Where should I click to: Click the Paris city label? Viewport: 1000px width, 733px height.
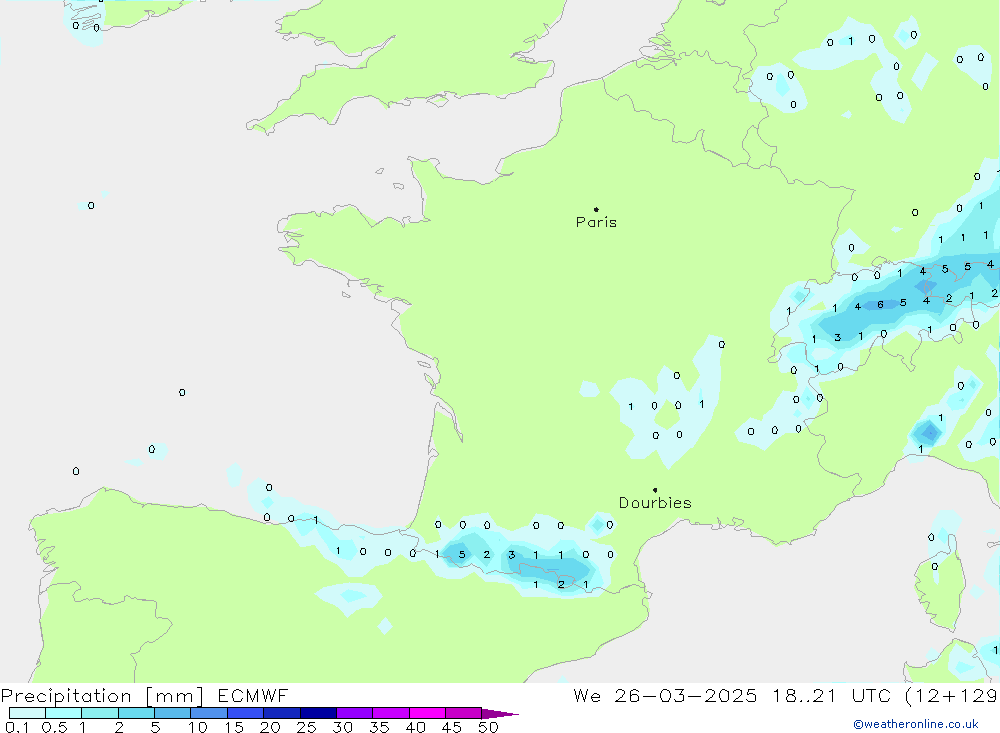(596, 222)
